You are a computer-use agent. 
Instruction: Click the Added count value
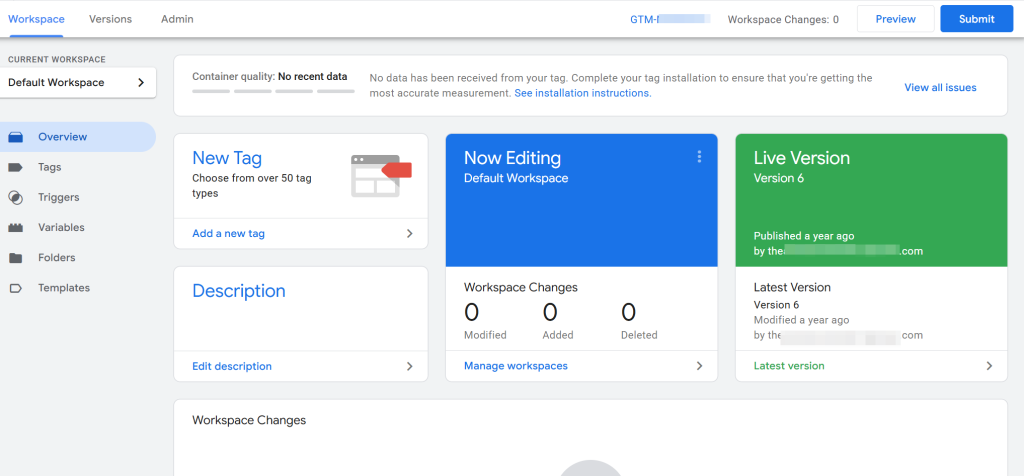(x=550, y=313)
